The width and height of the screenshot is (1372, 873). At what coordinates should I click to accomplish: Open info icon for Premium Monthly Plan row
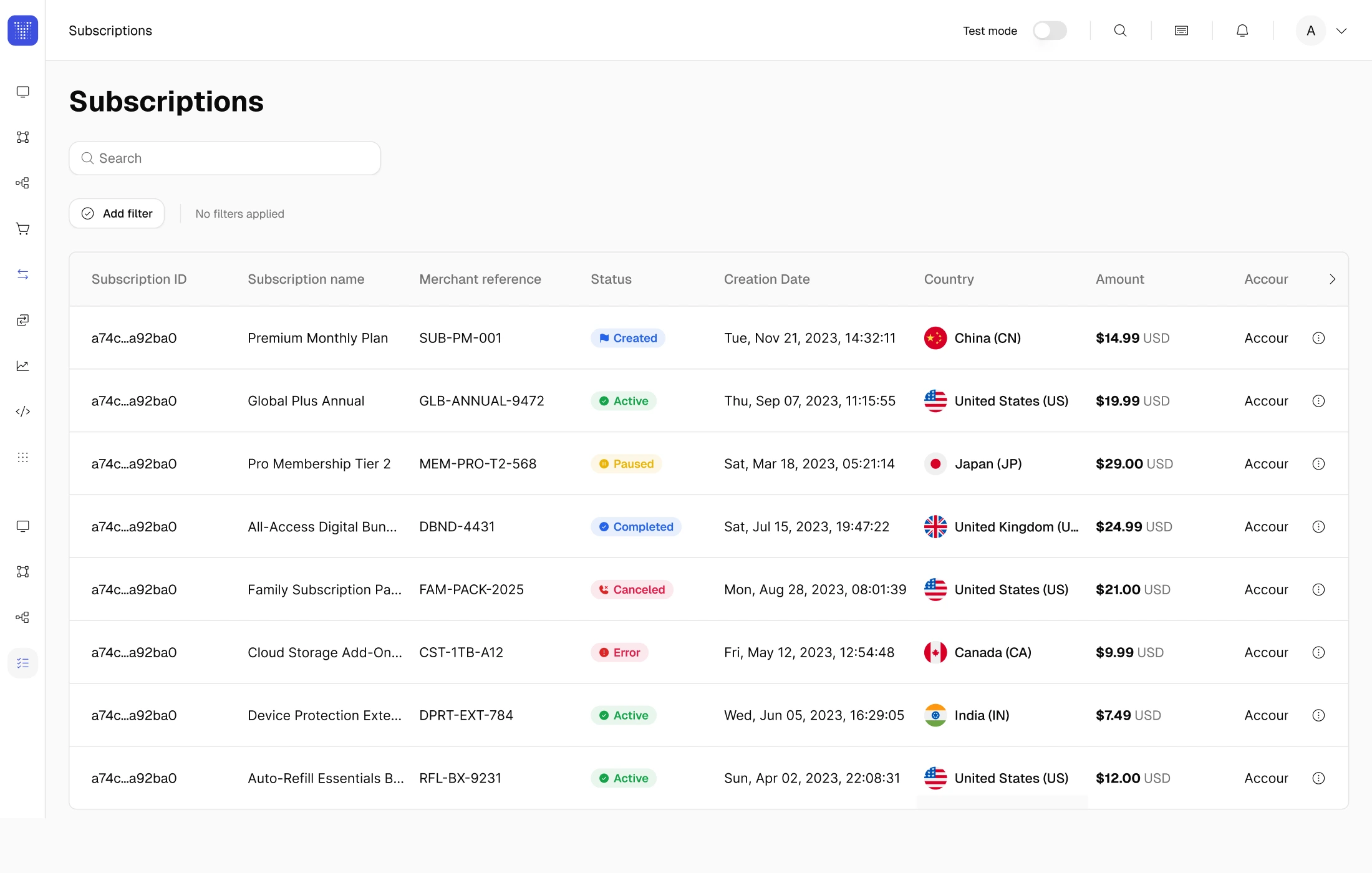point(1318,338)
